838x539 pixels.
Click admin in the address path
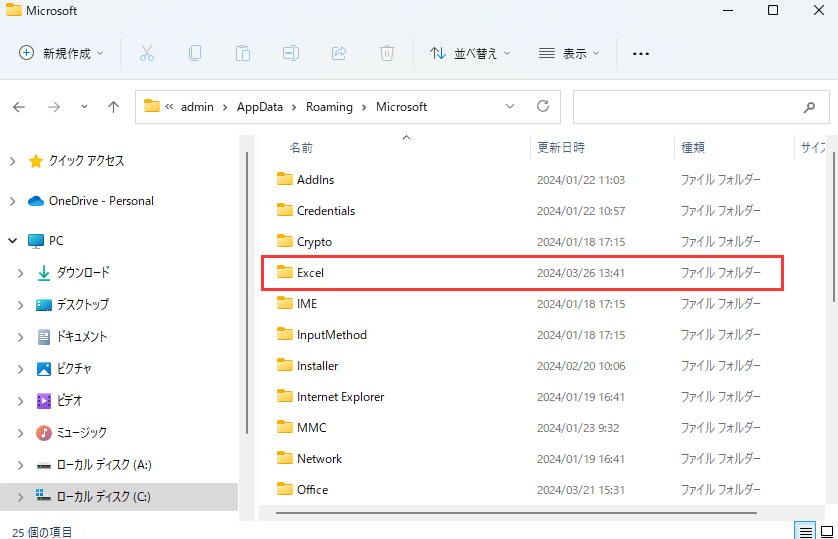(x=197, y=107)
